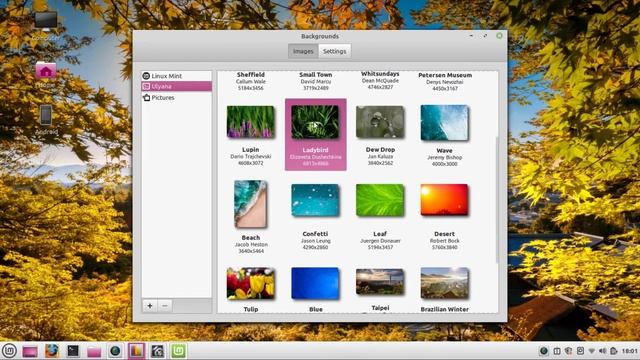
Task: Set the Wave wallpaper thumbnail
Action: click(444, 122)
